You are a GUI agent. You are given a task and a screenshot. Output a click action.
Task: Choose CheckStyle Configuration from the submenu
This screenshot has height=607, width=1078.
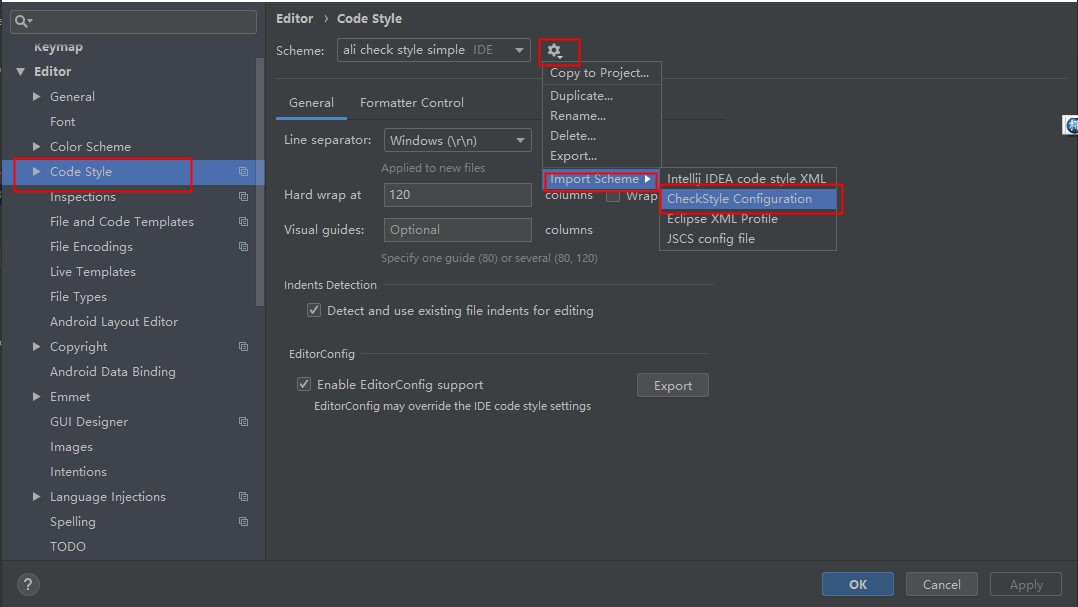(739, 199)
